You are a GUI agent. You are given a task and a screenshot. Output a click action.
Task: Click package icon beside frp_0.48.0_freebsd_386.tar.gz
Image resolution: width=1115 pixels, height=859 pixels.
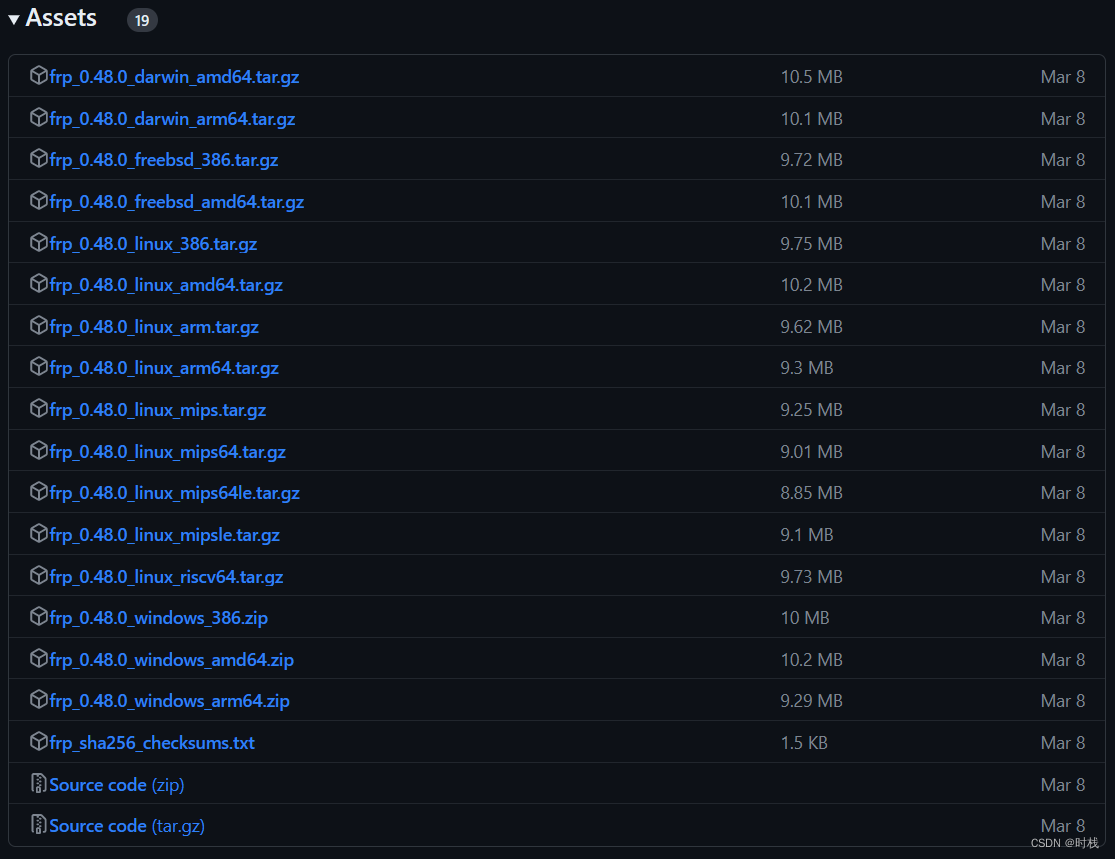(39, 159)
